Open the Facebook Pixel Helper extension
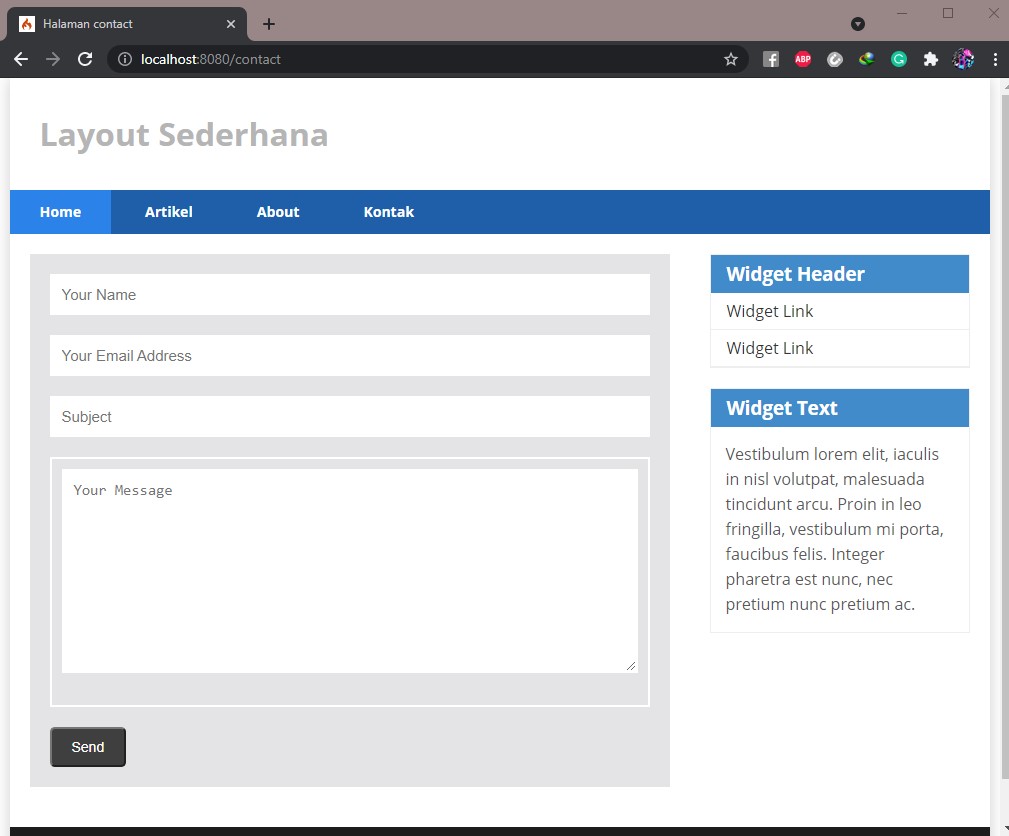The height and width of the screenshot is (836, 1009). pyautogui.click(x=770, y=59)
